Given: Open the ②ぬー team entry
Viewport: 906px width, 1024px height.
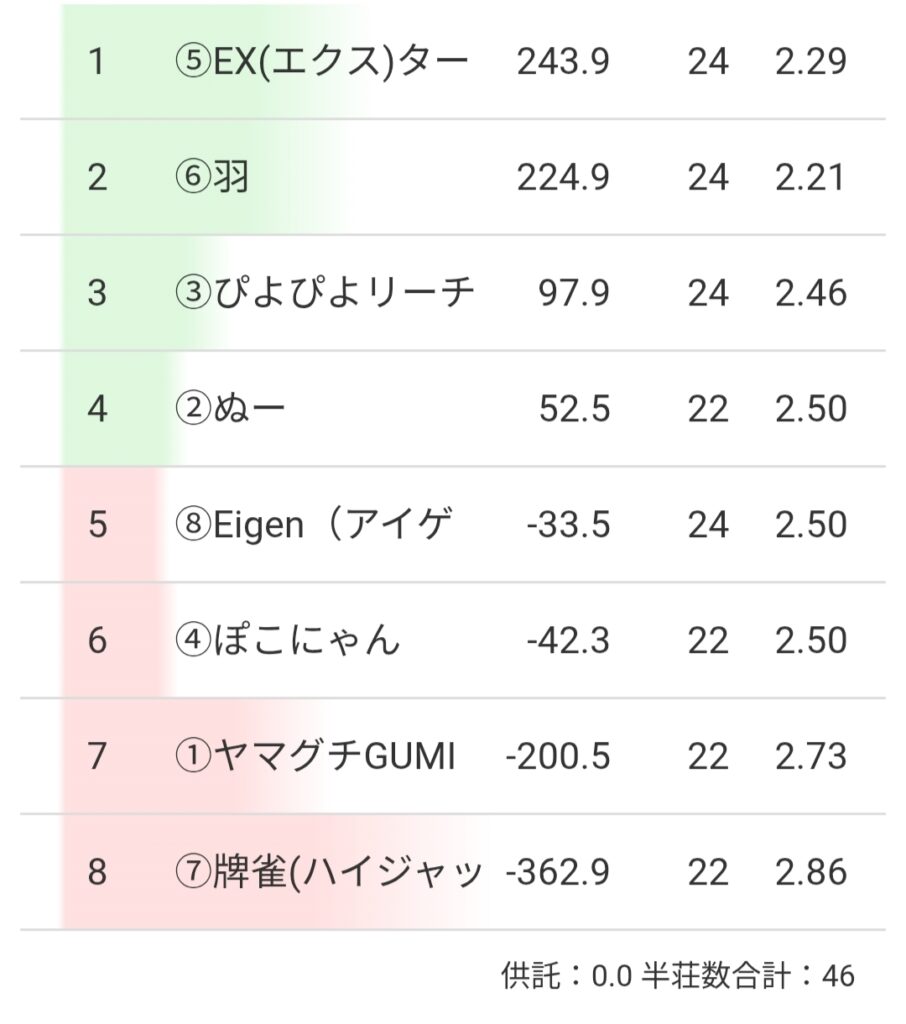Looking at the screenshot, I should 230,409.
